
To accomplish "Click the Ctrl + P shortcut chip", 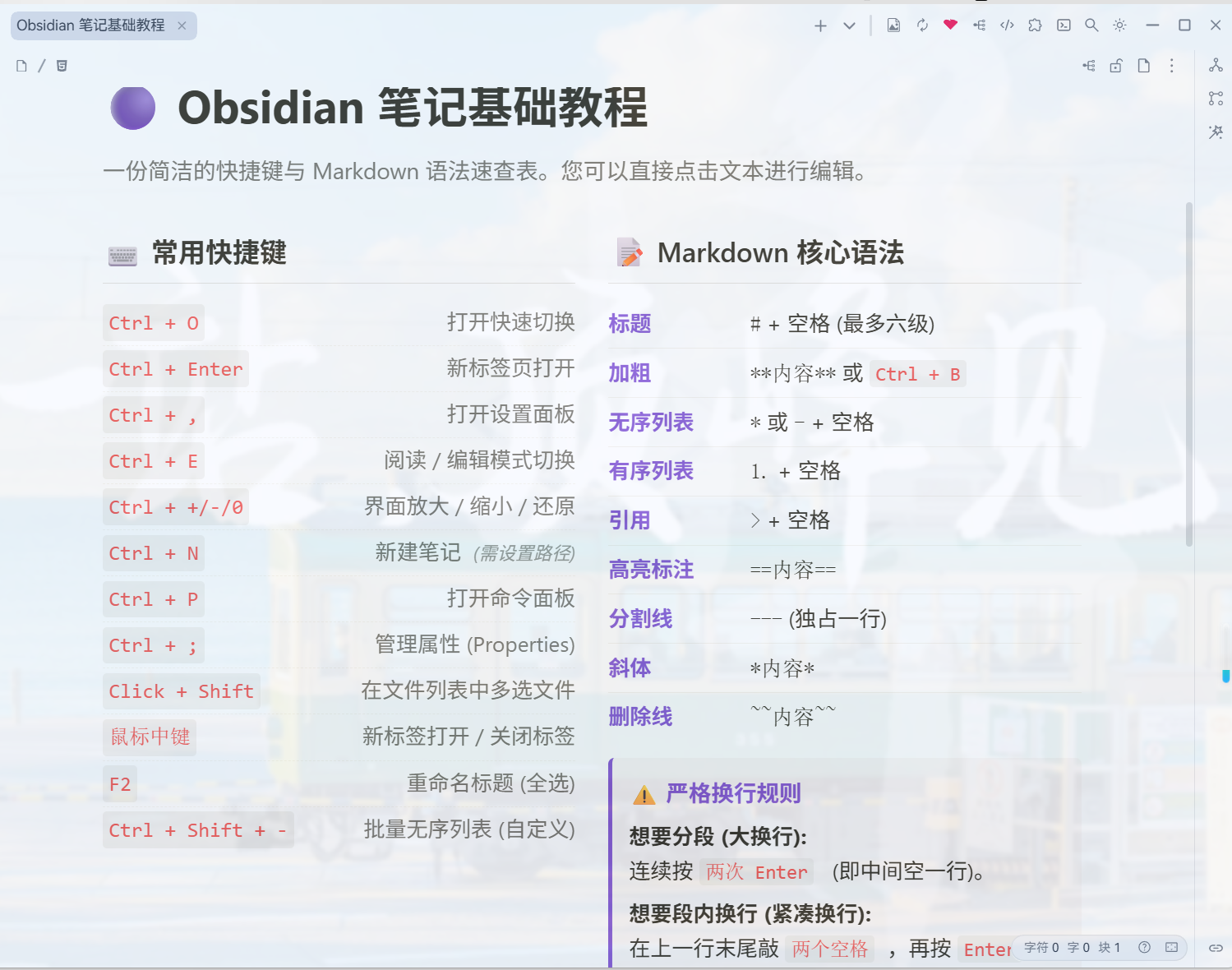I will (154, 599).
